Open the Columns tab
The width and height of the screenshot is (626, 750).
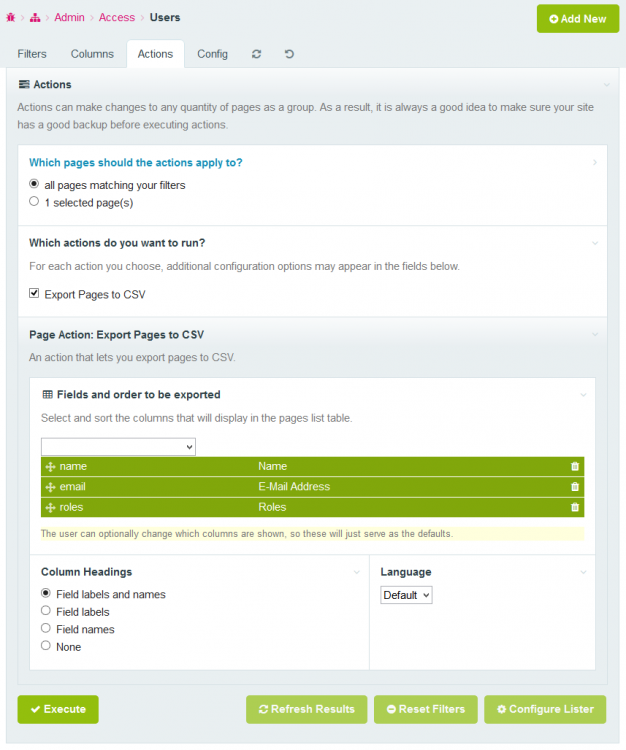pyautogui.click(x=92, y=54)
